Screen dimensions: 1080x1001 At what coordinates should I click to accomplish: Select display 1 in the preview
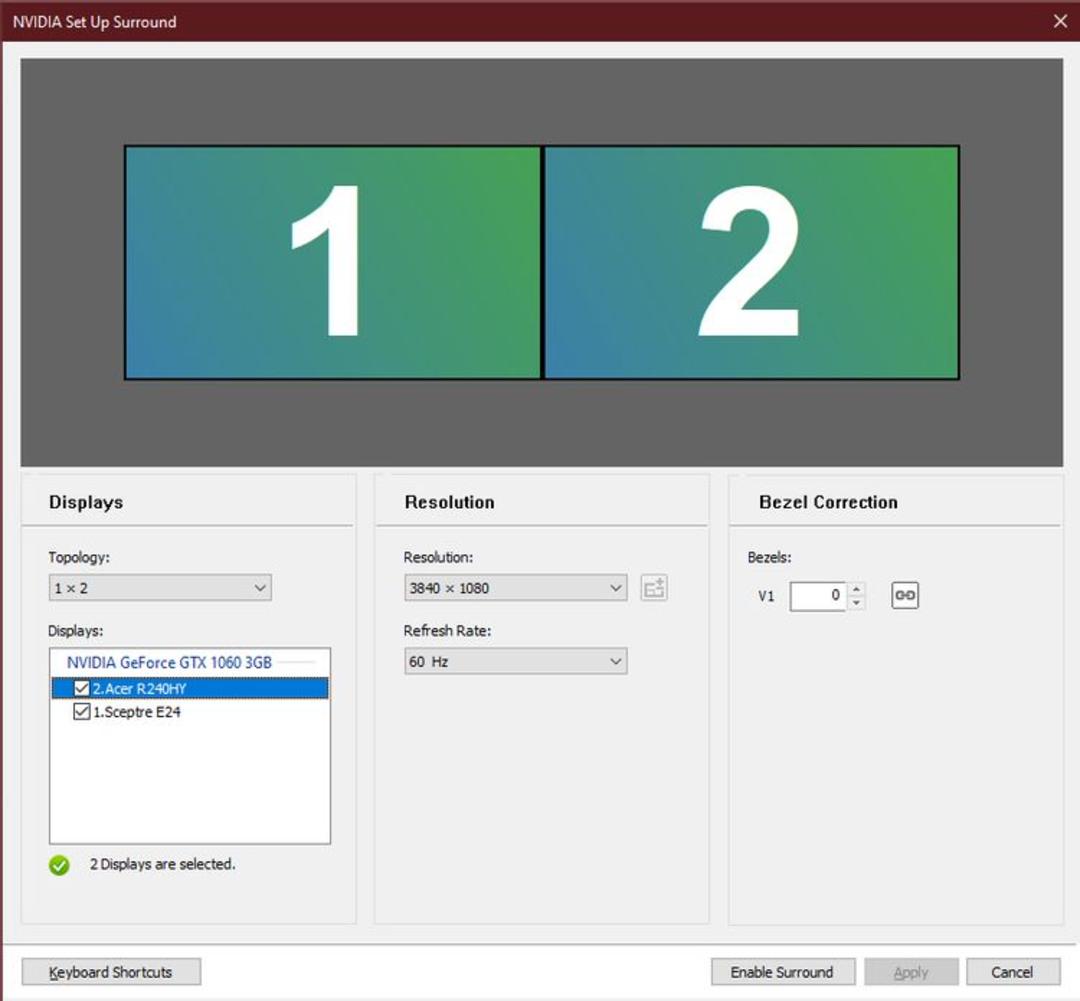[333, 262]
